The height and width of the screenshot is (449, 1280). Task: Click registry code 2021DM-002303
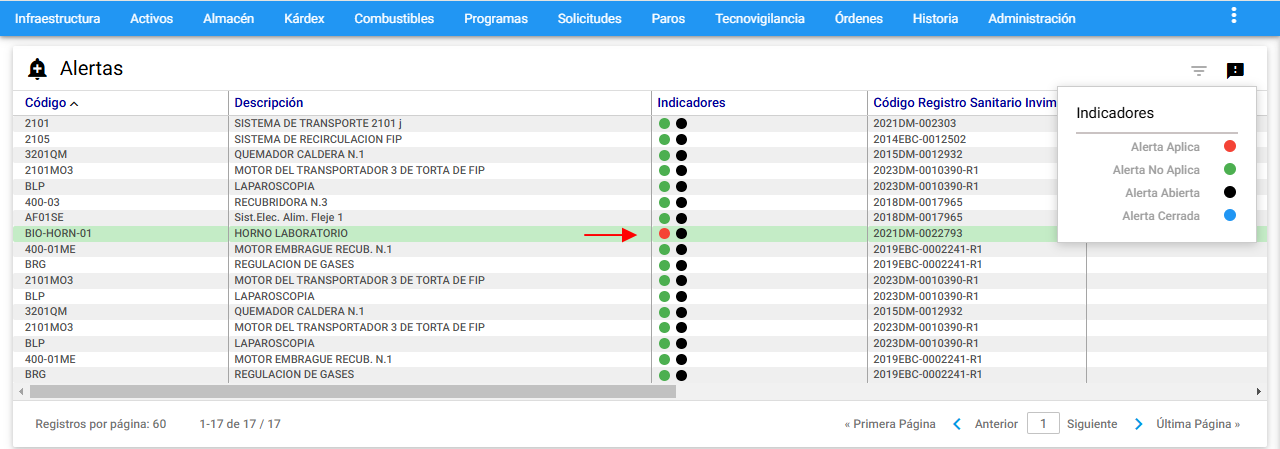915,124
